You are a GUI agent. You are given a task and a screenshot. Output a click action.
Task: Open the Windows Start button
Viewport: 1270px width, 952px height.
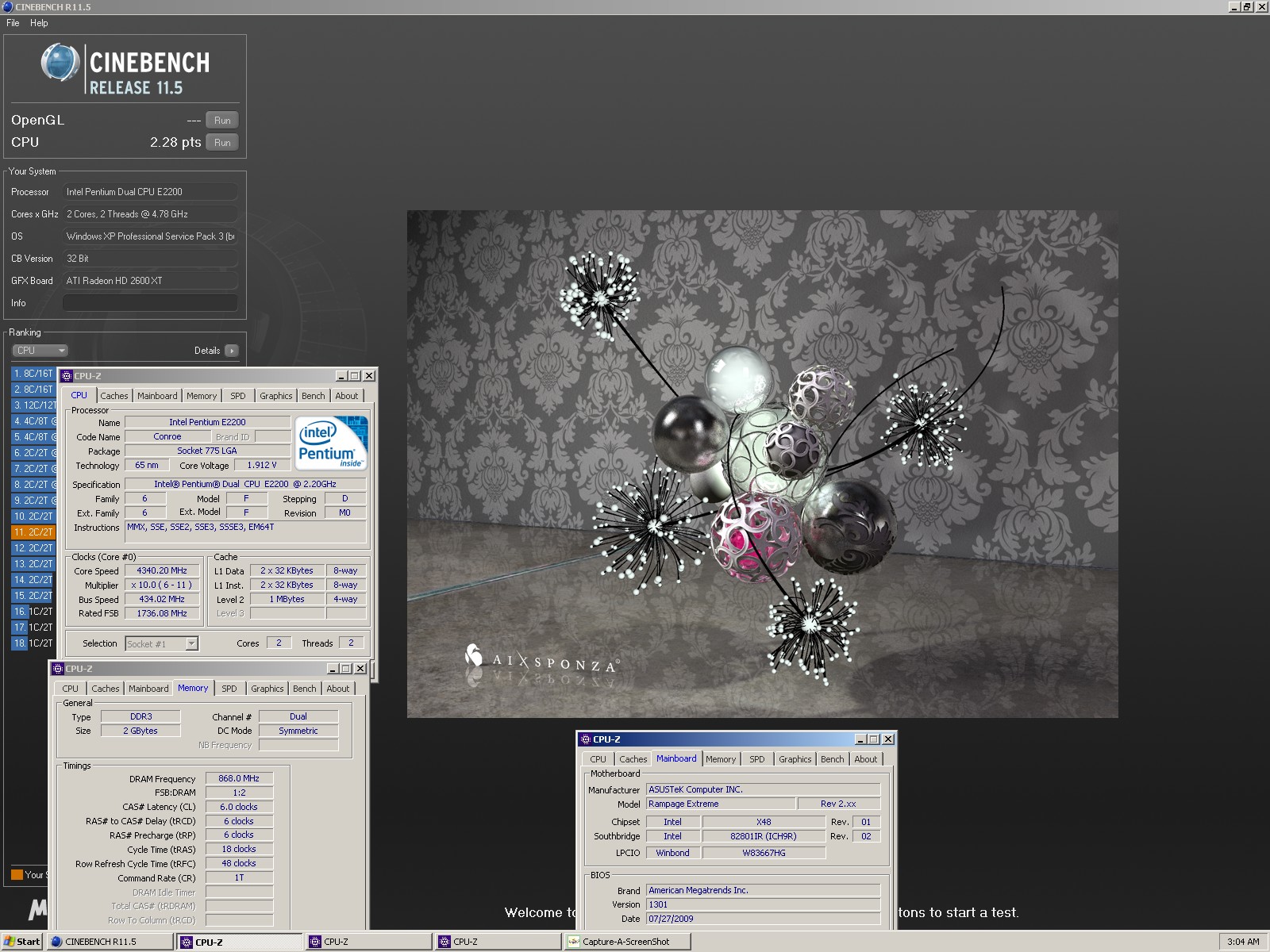(x=22, y=942)
